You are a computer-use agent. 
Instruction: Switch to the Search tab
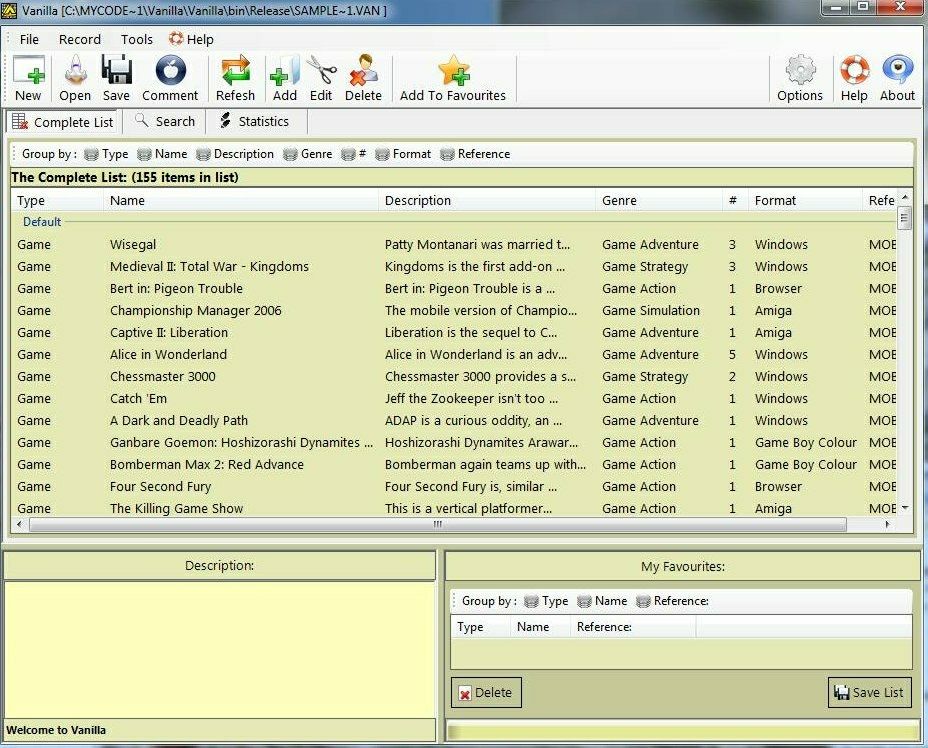pyautogui.click(x=165, y=121)
